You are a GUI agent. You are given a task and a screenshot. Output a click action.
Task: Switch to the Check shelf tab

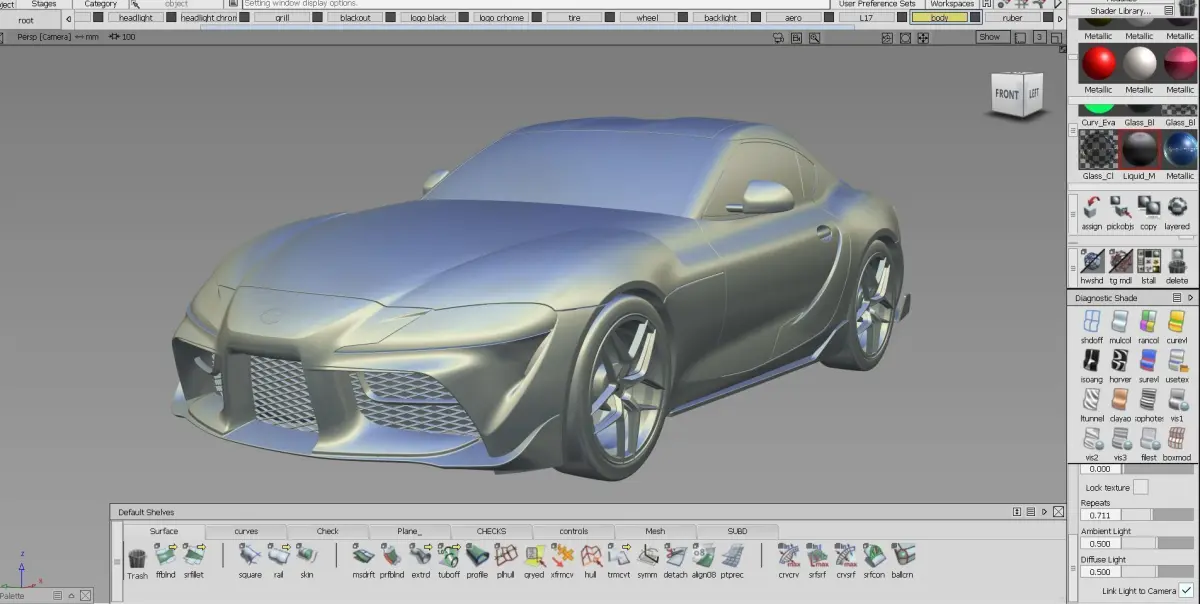tap(328, 531)
